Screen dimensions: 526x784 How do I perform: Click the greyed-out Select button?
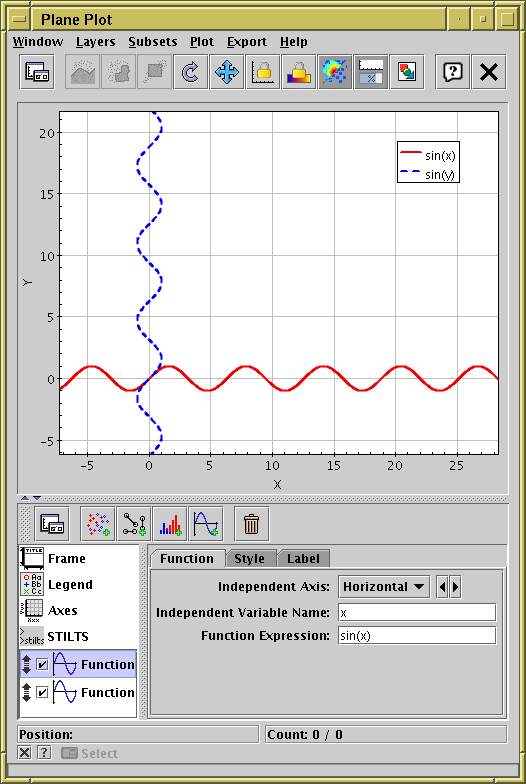90,753
